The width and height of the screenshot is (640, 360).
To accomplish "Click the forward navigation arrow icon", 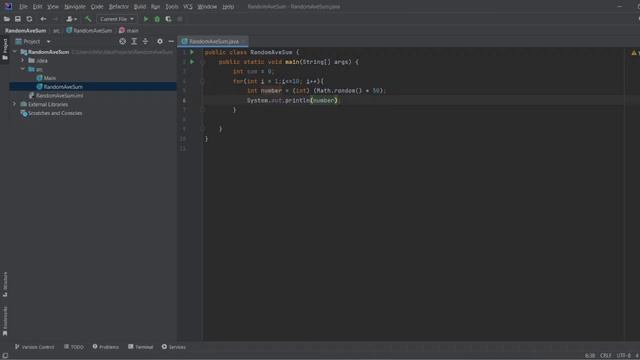I will (56, 19).
